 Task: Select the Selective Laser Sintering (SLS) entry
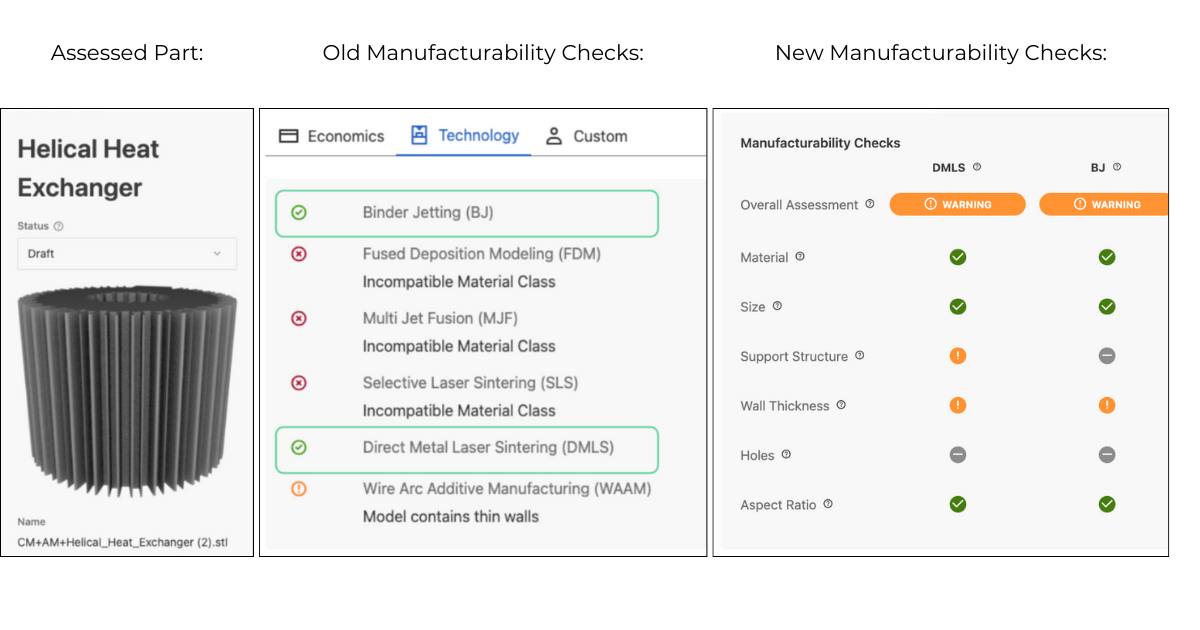tap(470, 383)
